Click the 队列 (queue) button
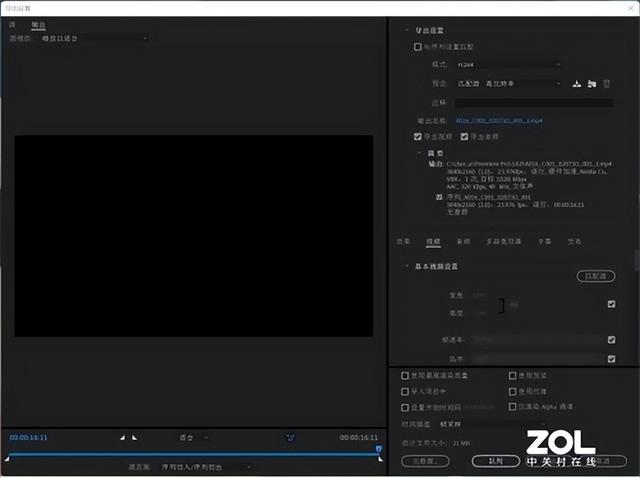The image size is (640, 478). 496,461
